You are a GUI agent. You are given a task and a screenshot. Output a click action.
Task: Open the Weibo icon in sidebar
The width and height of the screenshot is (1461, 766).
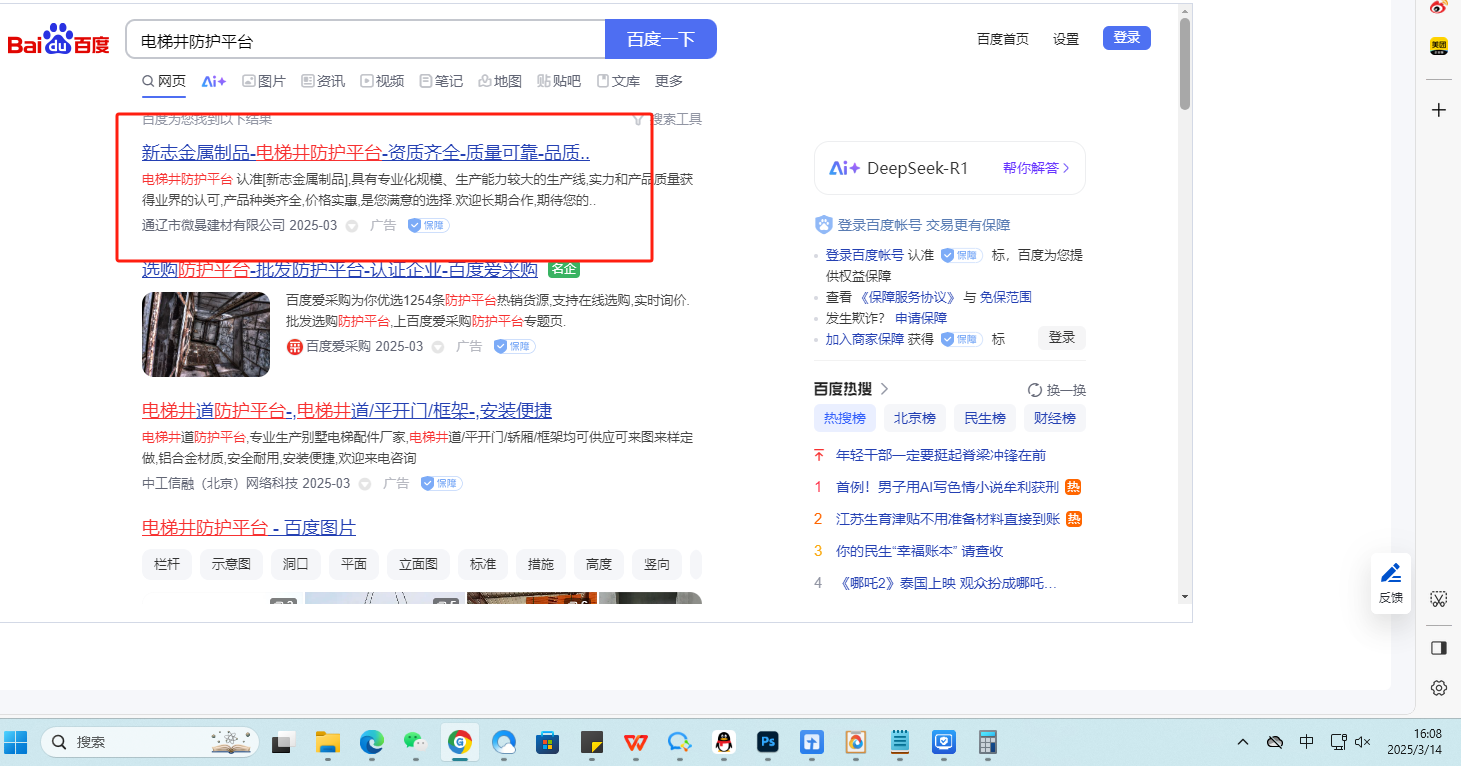coord(1438,8)
